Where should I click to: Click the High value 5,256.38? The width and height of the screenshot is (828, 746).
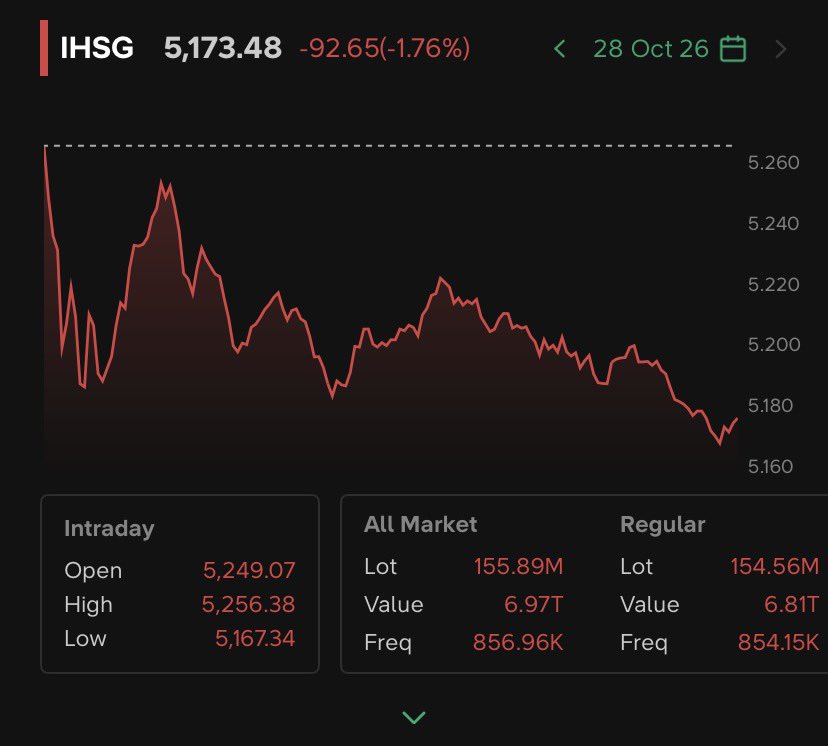248,605
